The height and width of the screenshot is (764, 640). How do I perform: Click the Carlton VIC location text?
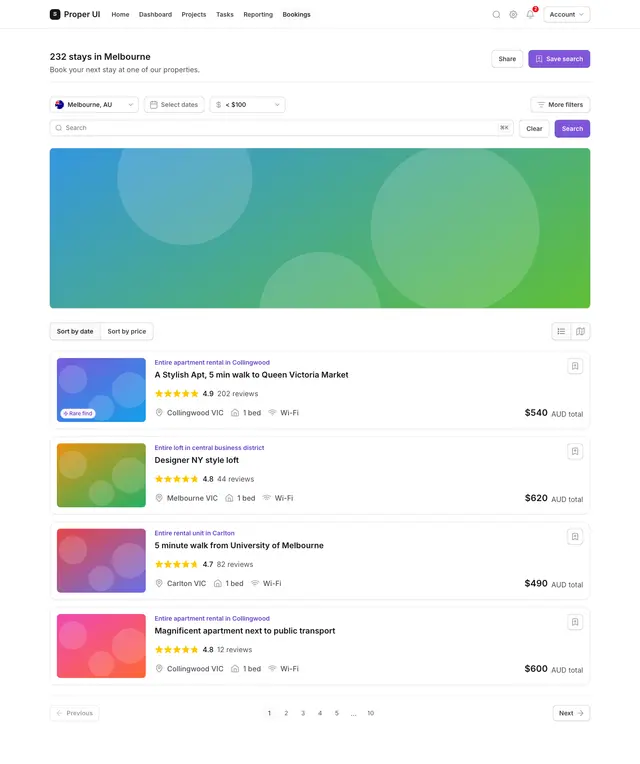186,583
